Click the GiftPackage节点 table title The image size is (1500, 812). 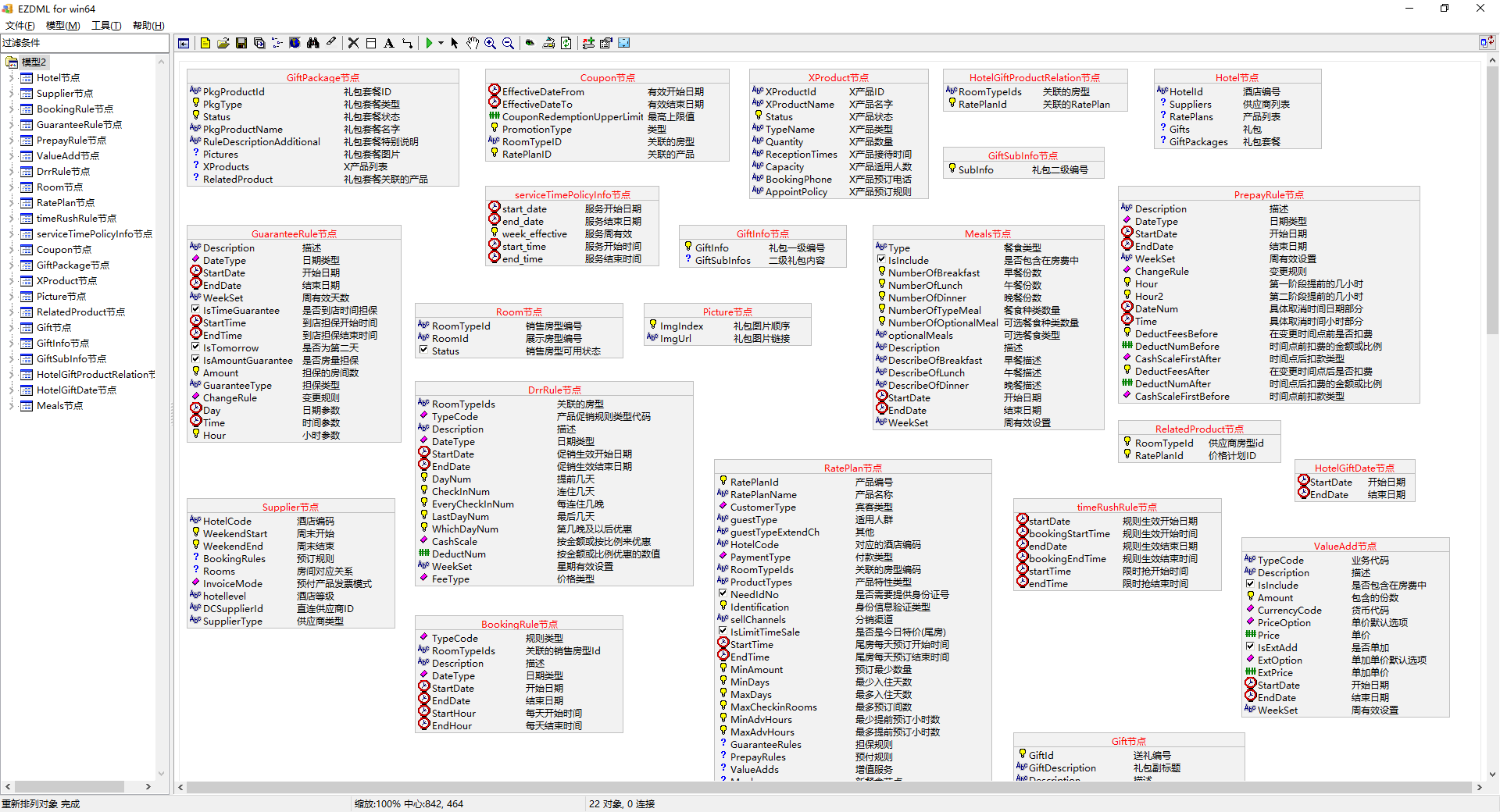pyautogui.click(x=323, y=77)
